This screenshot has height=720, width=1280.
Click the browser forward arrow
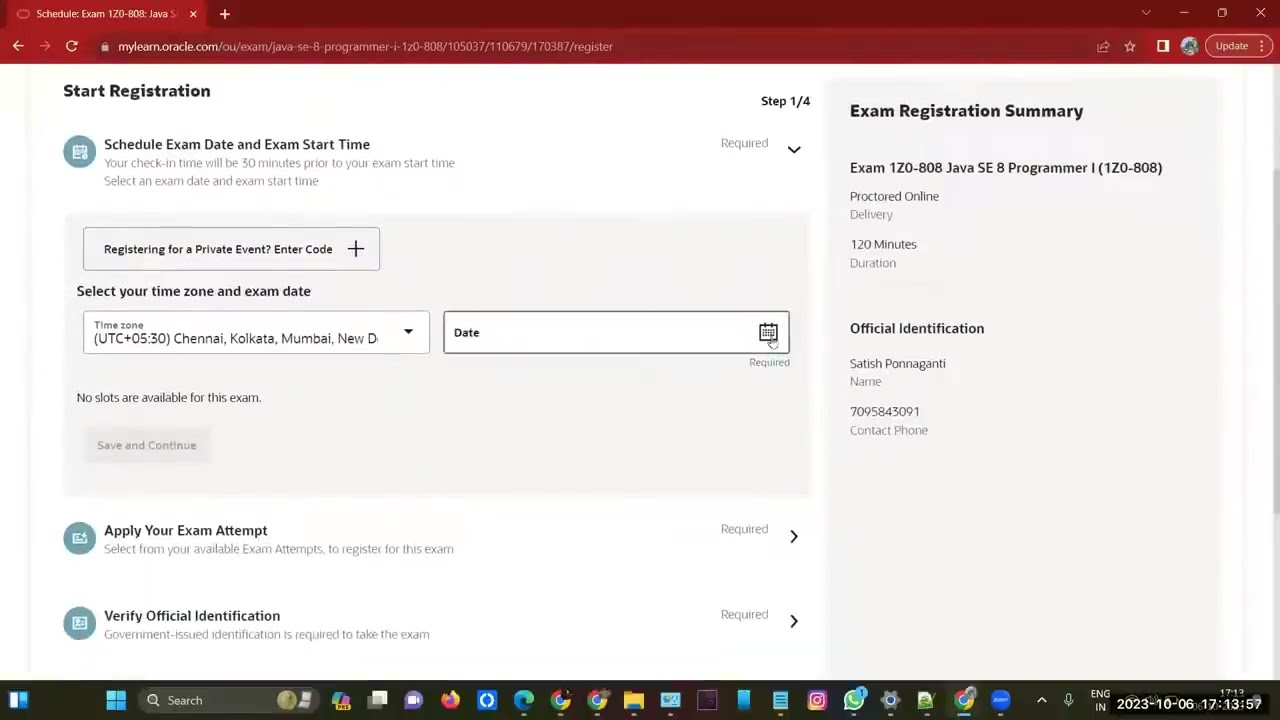45,46
